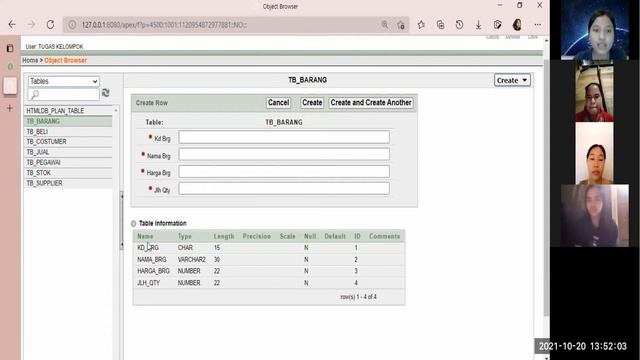640x360 pixels.
Task: Select the TB_COSTUMER table
Action: pos(68,142)
